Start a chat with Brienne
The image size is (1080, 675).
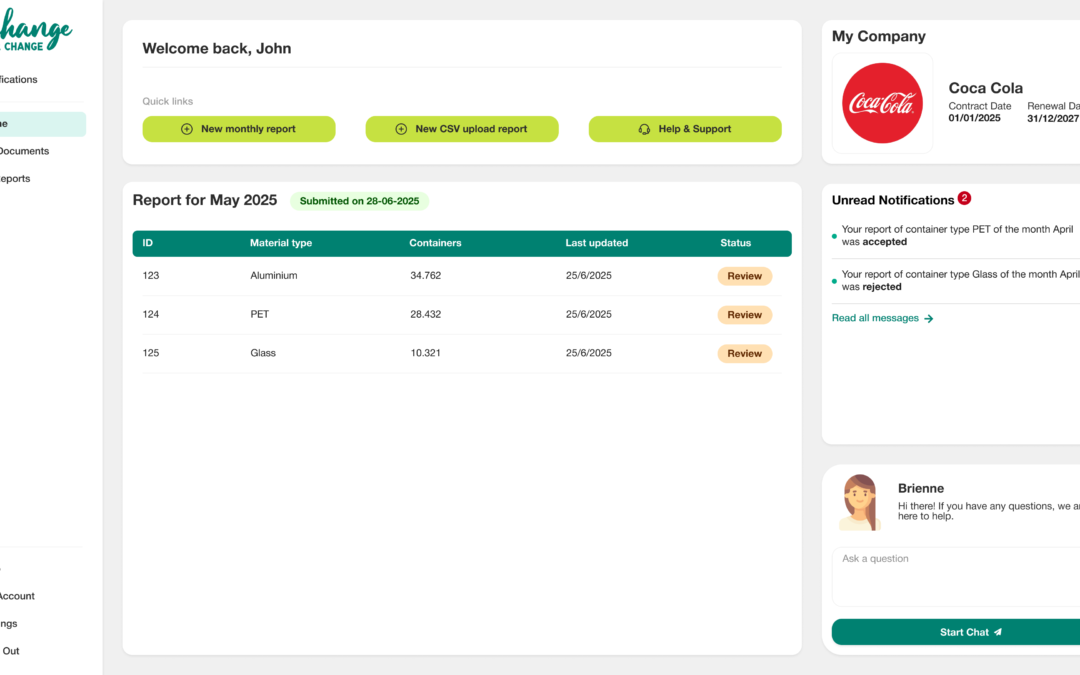tap(970, 632)
